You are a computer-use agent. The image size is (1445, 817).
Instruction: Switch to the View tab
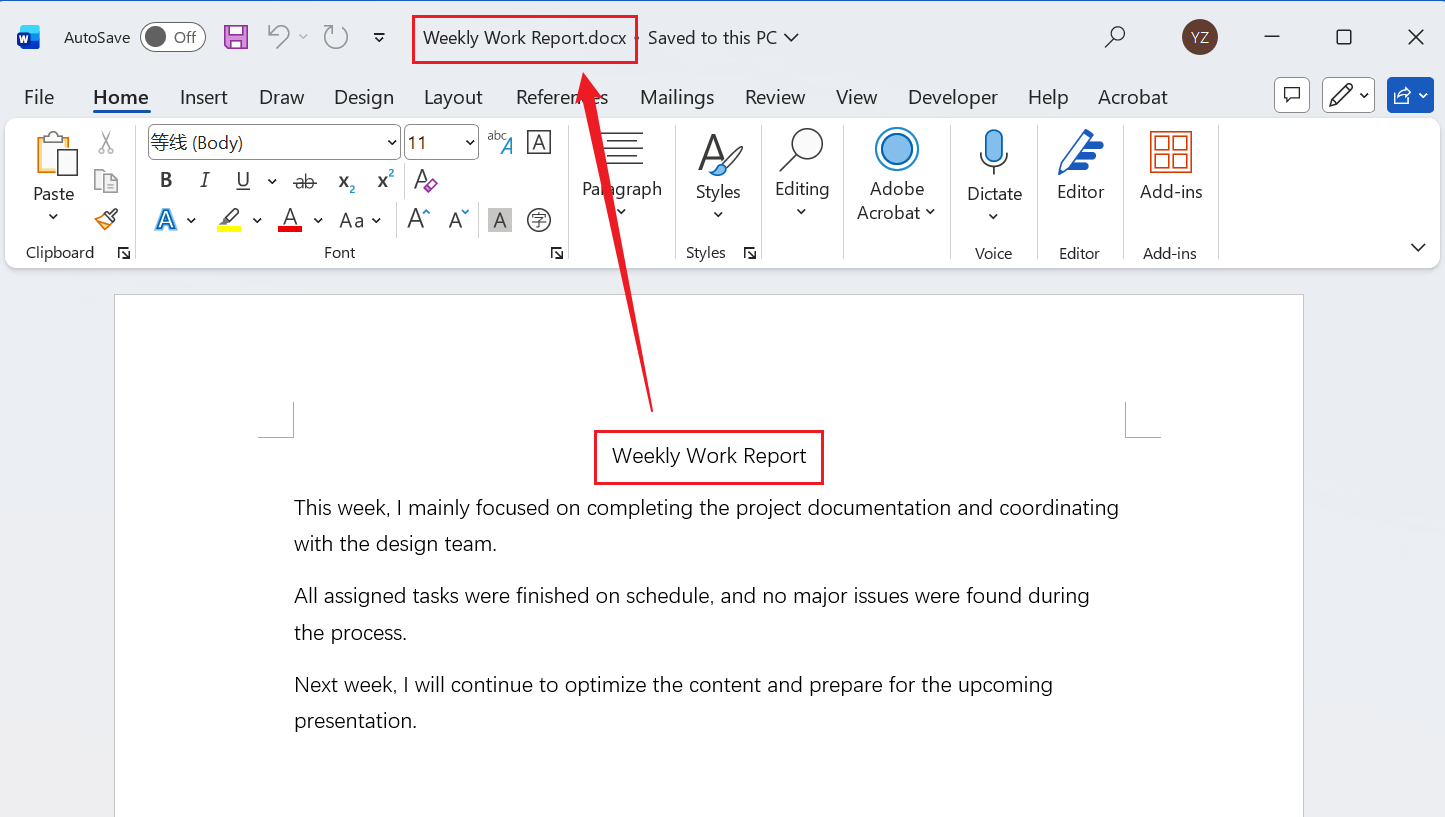[857, 97]
